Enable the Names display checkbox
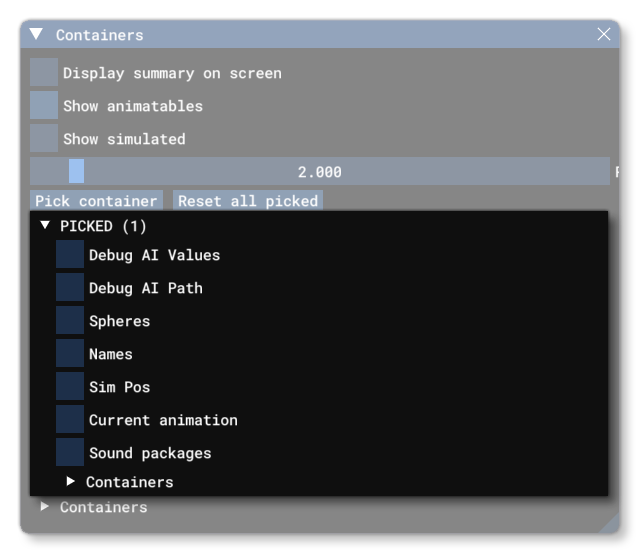This screenshot has height=559, width=640. (70, 354)
